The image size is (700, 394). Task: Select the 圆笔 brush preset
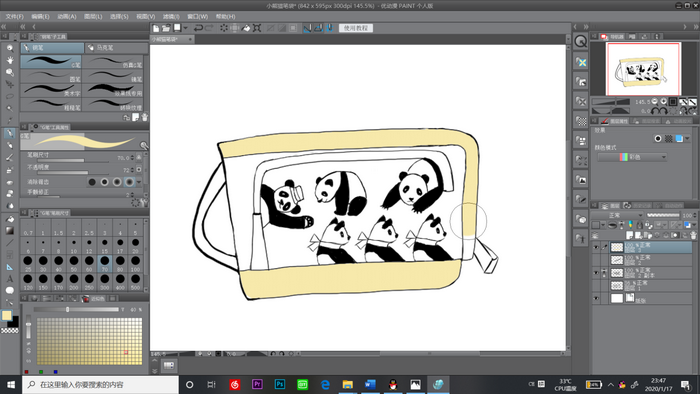tap(51, 75)
